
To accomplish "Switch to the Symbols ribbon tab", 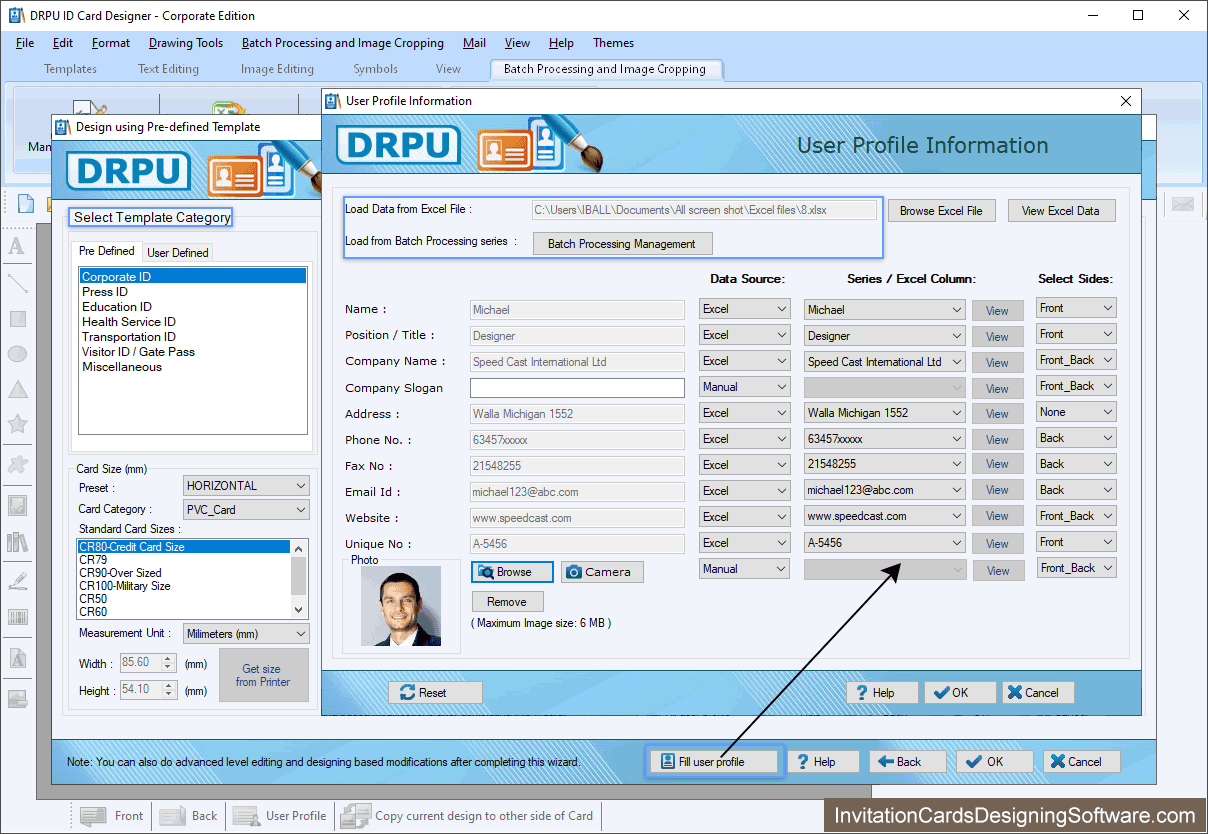I will (x=375, y=69).
